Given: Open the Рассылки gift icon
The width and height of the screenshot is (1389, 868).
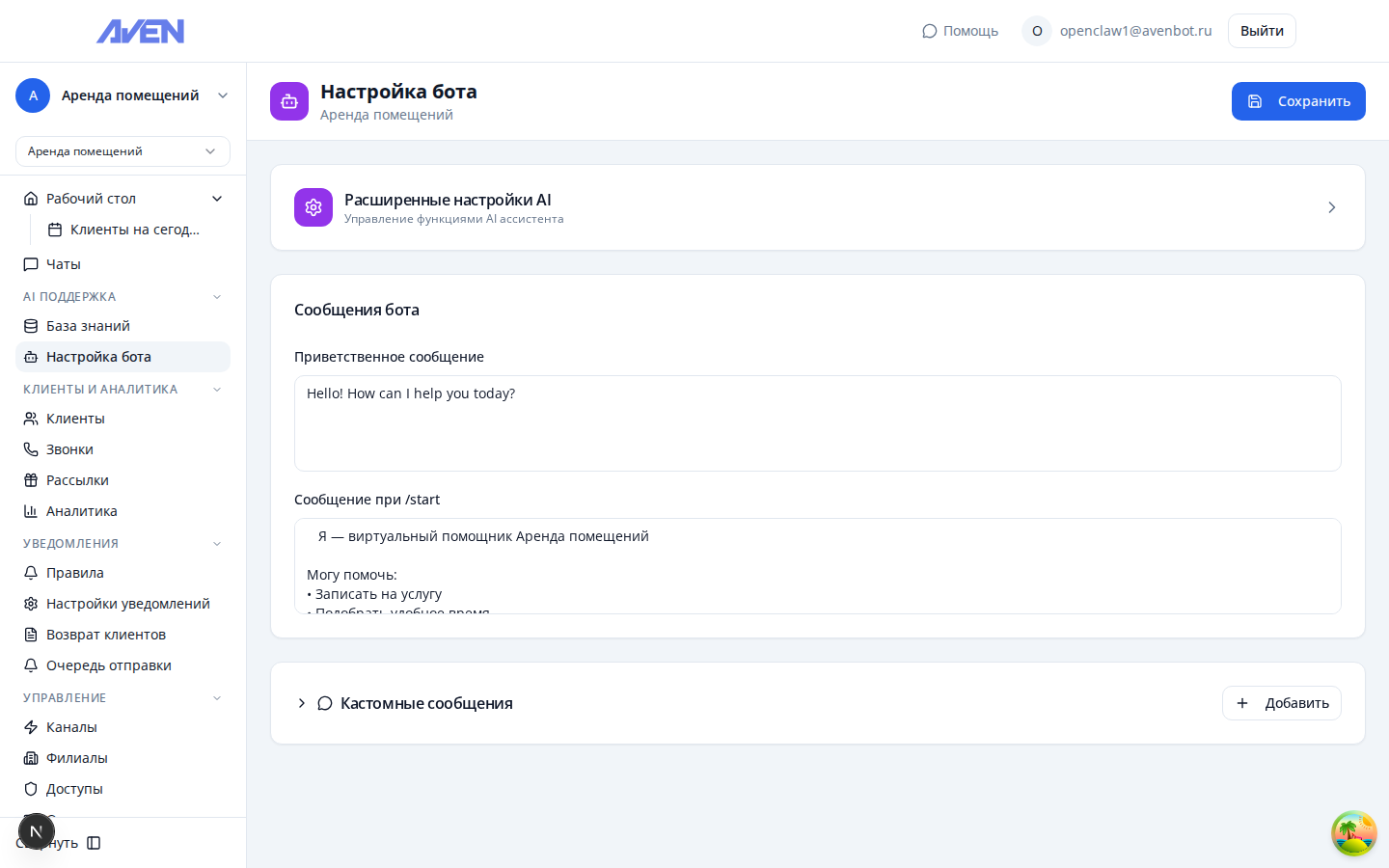Looking at the screenshot, I should [30, 479].
